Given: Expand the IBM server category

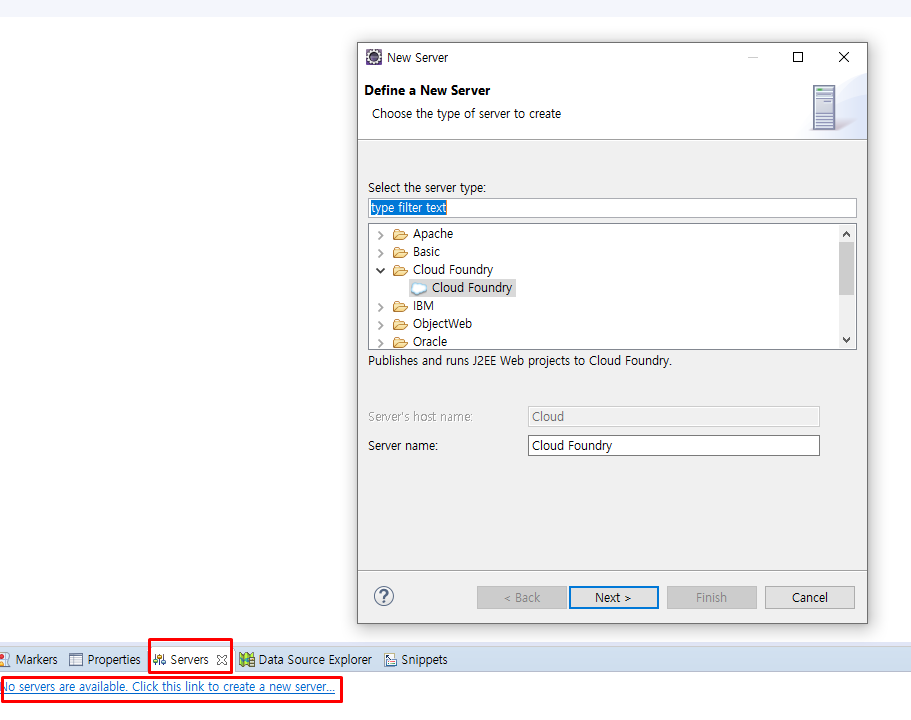Looking at the screenshot, I should click(381, 307).
